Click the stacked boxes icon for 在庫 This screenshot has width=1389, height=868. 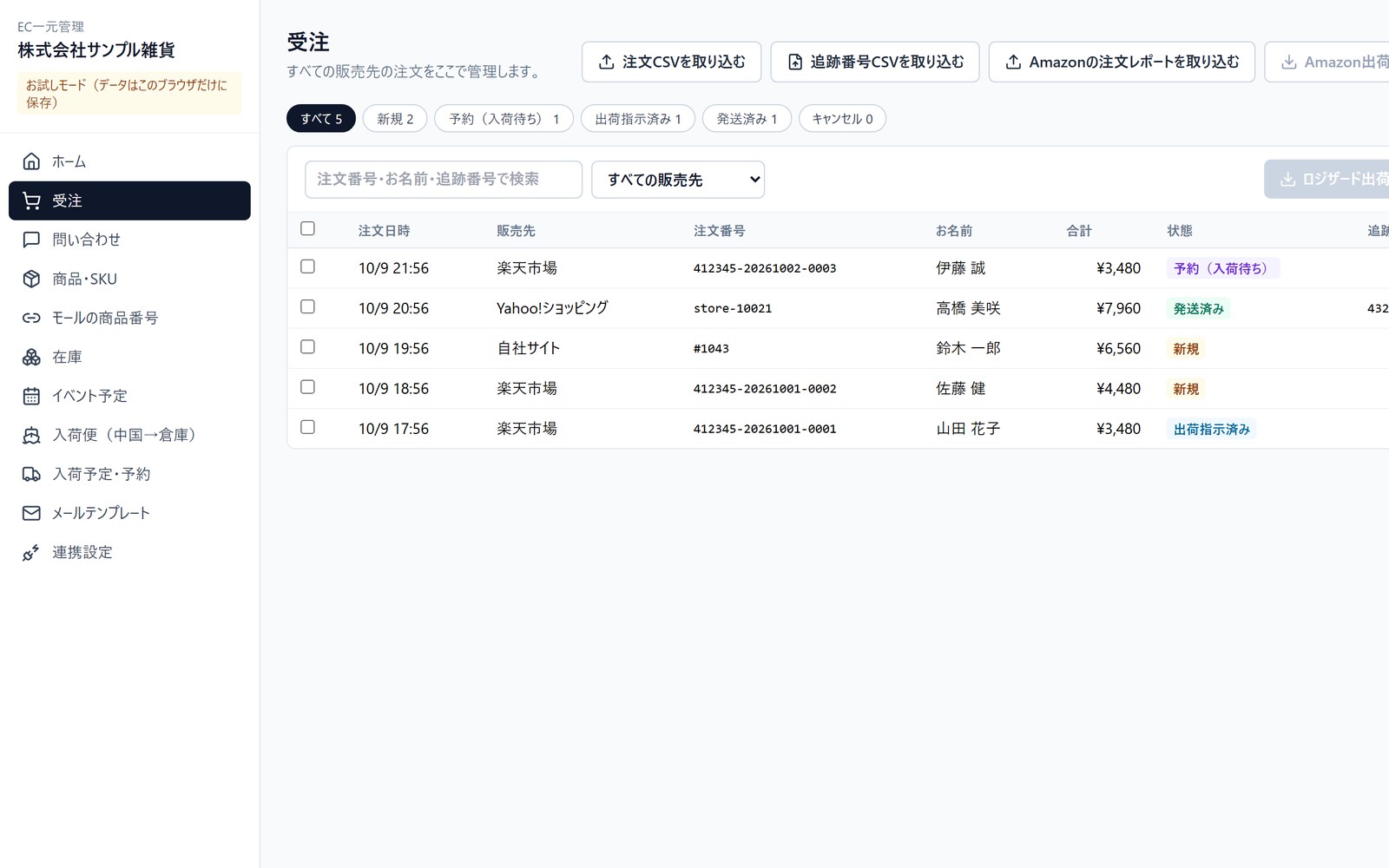pos(31,357)
